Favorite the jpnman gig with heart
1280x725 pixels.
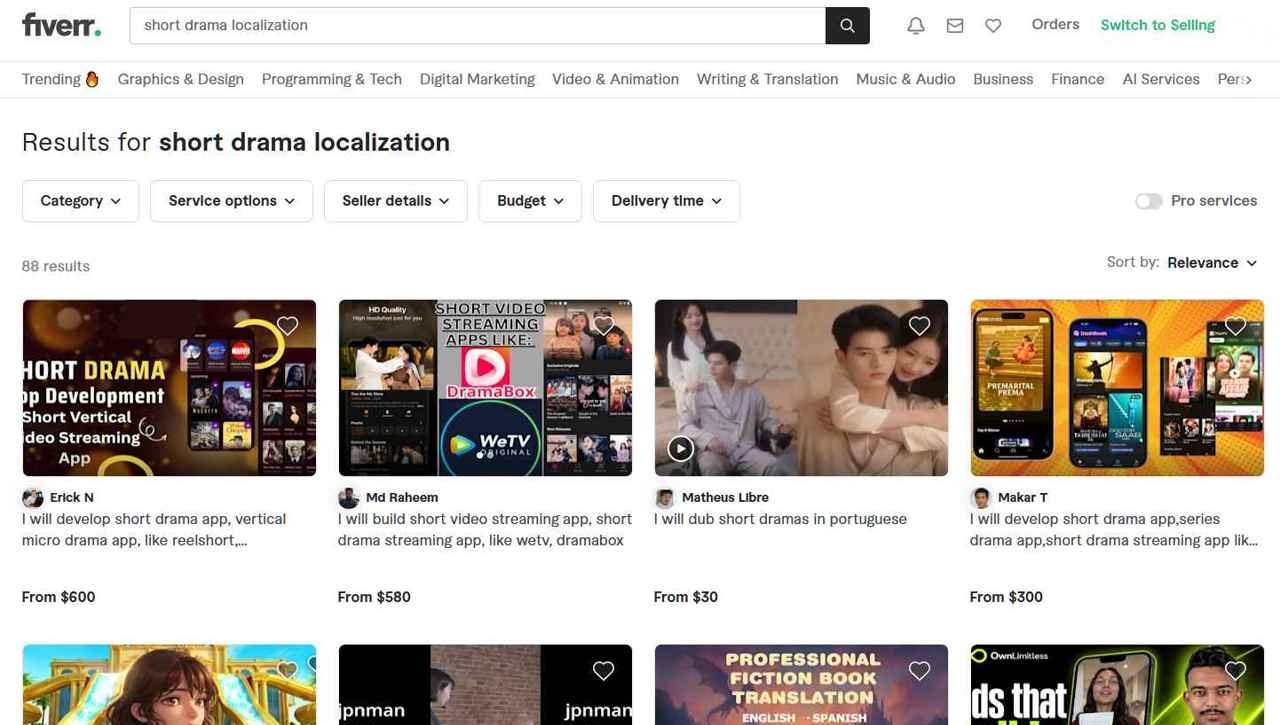tap(604, 670)
